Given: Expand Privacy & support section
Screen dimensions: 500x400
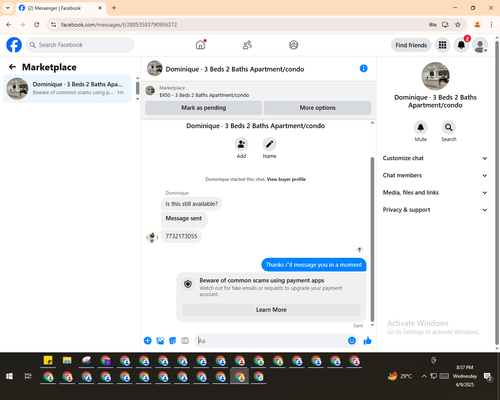Looking at the screenshot, I should 435,210.
